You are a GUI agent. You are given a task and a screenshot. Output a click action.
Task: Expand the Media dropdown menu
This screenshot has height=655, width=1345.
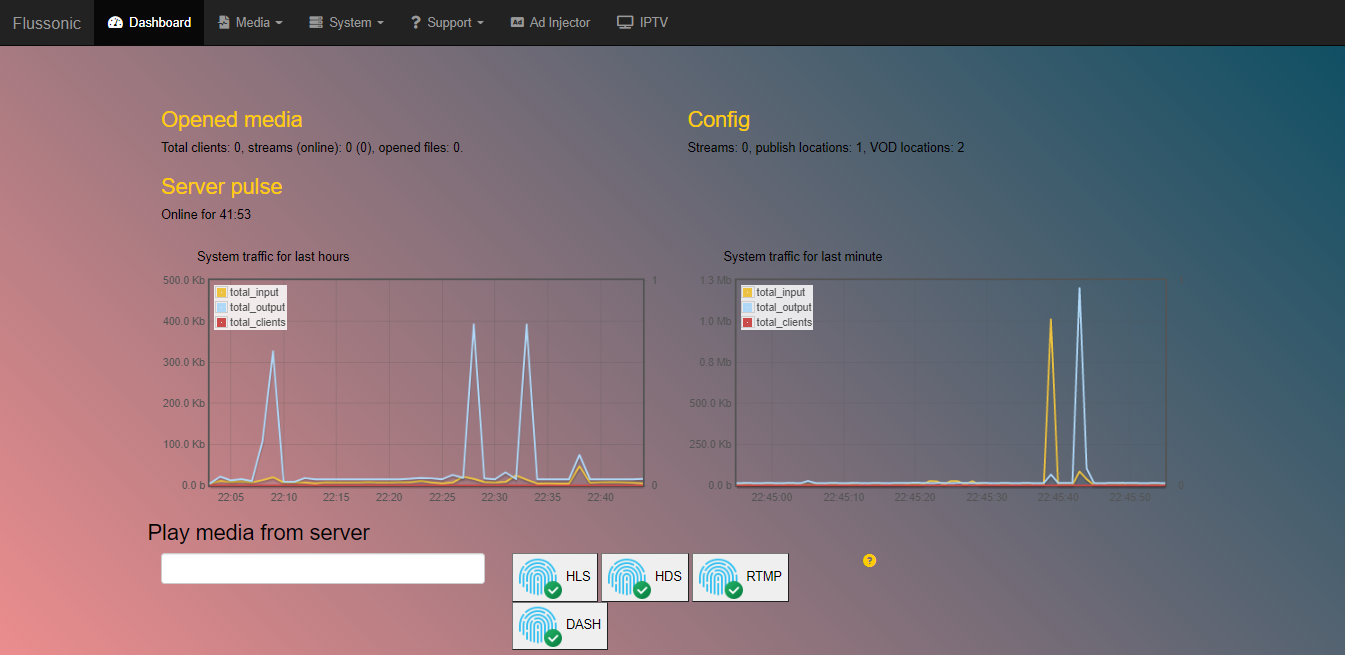(x=250, y=22)
